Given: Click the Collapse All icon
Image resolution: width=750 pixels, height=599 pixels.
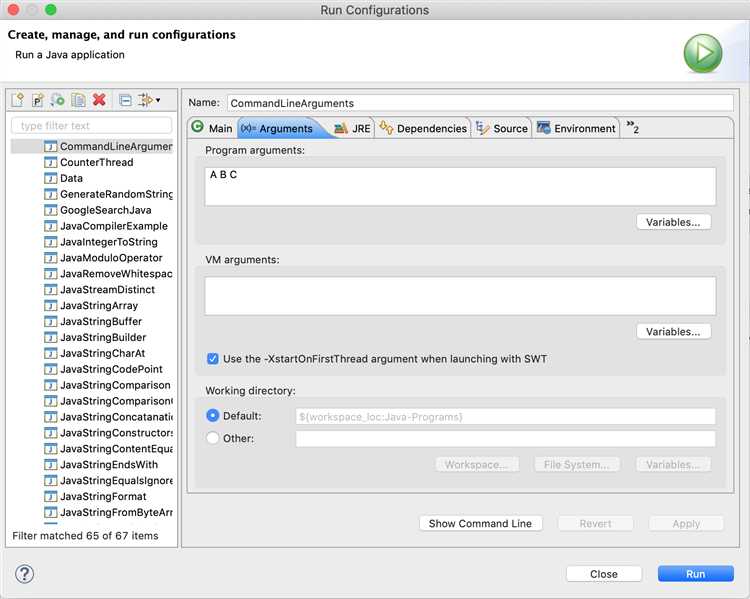Looking at the screenshot, I should coord(125,100).
